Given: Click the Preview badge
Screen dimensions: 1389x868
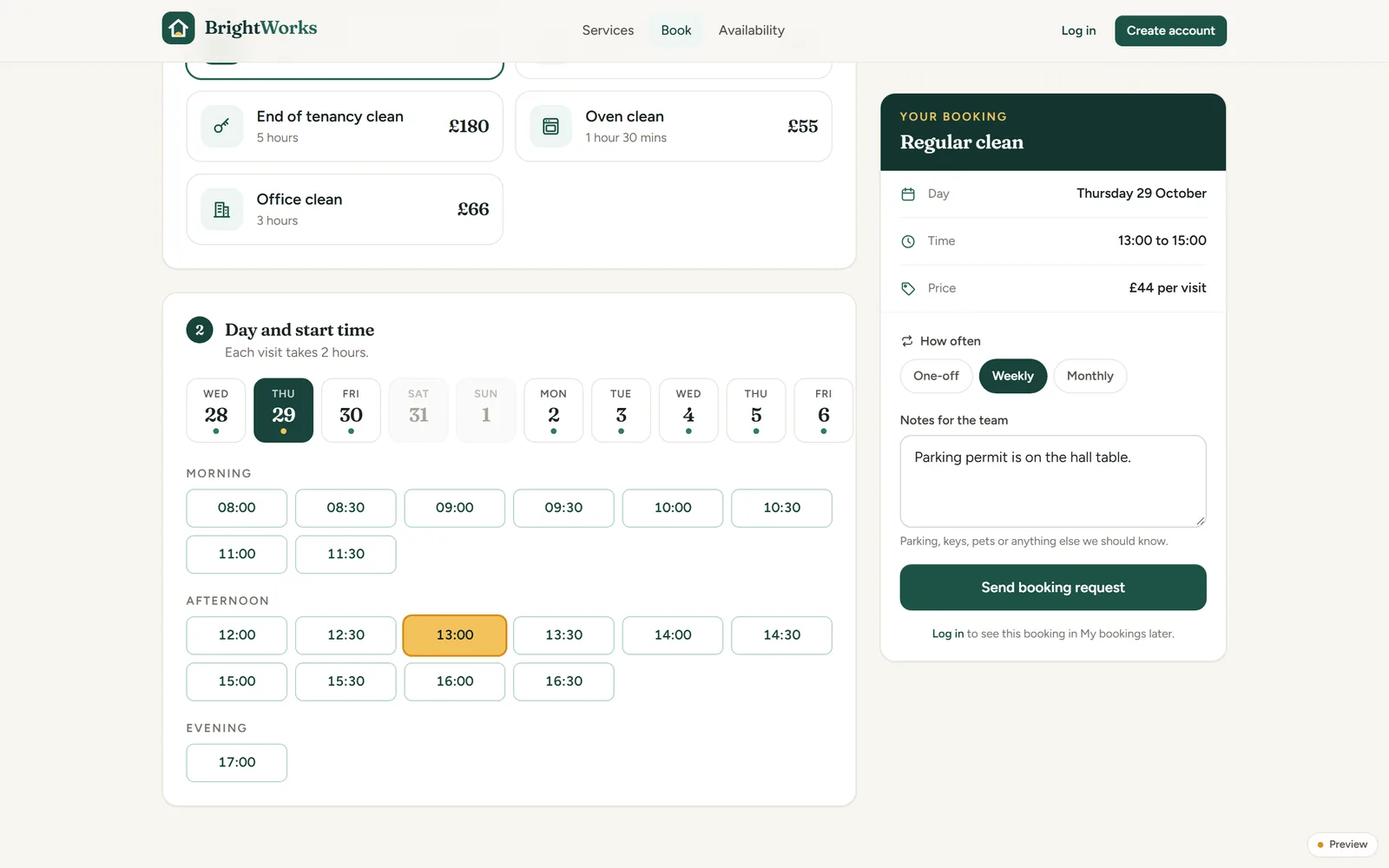Looking at the screenshot, I should (1342, 845).
